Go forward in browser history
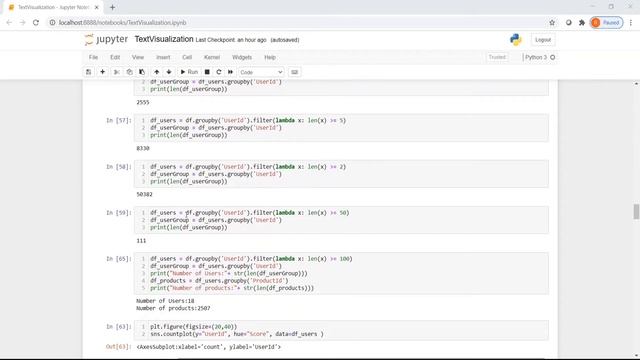The height and width of the screenshot is (360, 640). click(x=22, y=22)
